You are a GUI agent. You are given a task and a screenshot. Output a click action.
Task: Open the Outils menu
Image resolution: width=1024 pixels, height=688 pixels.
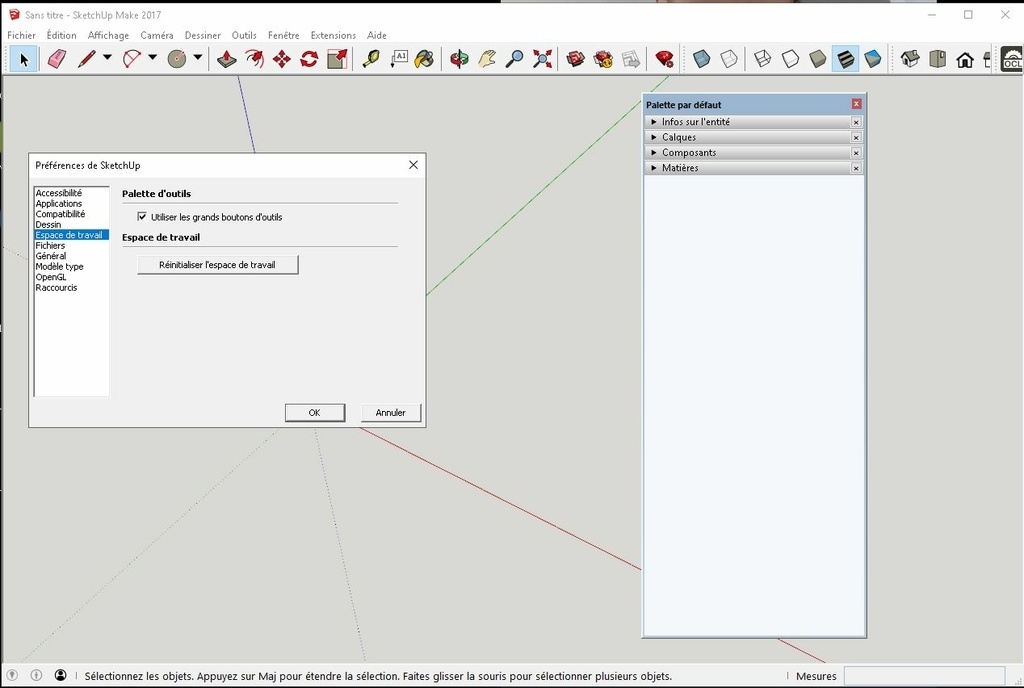[244, 35]
